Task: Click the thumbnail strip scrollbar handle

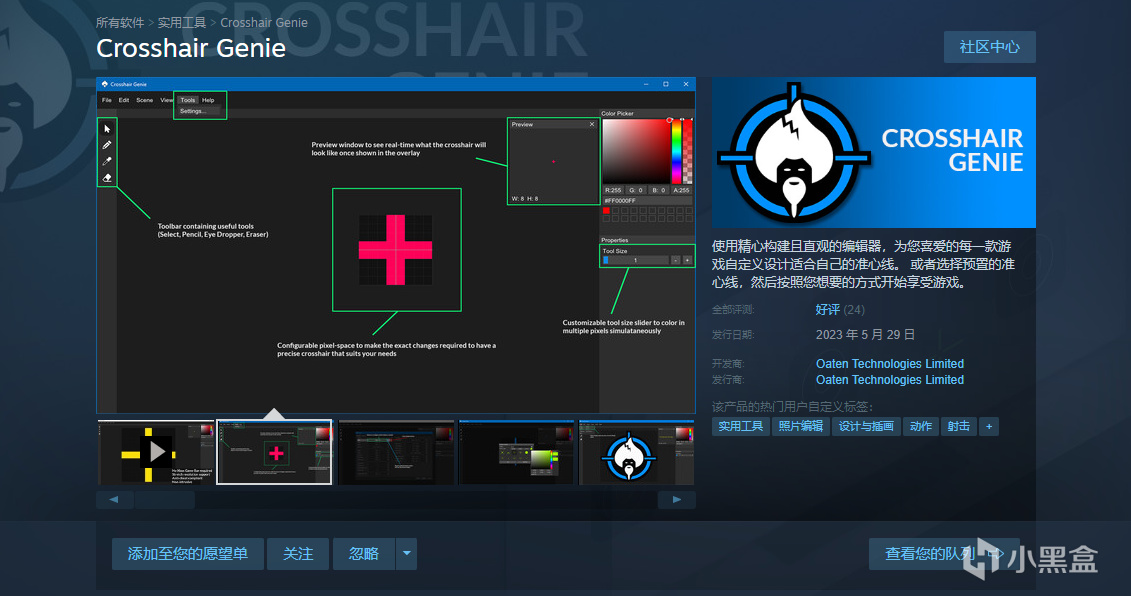Action: pyautogui.click(x=164, y=499)
